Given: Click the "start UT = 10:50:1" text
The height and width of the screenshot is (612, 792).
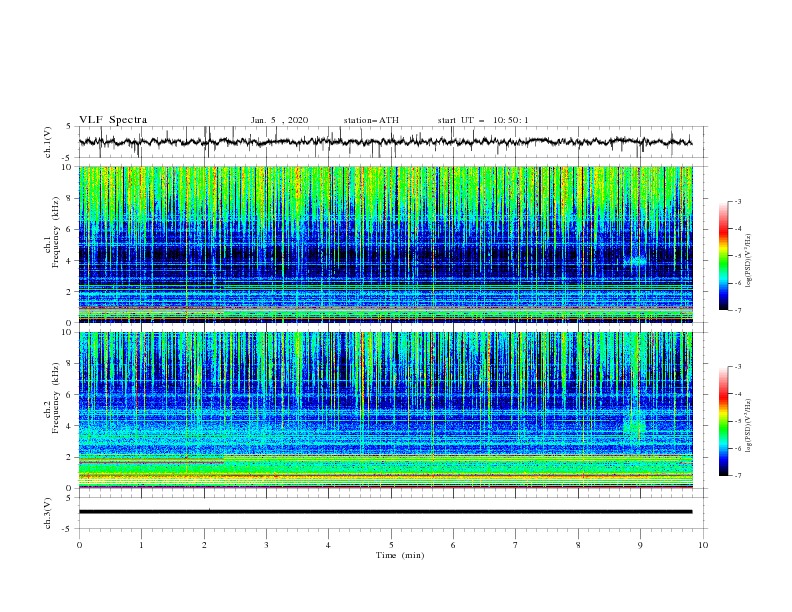Looking at the screenshot, I should click(x=483, y=120).
